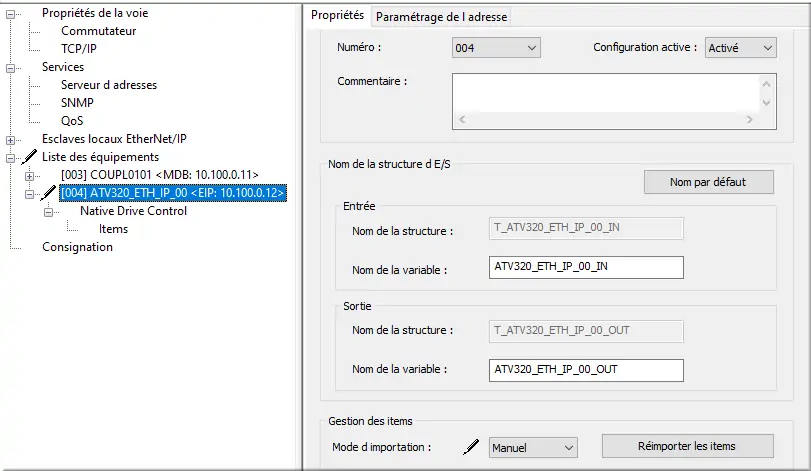
Task: Click the pencil icon next to ATV320_ETH_IP_00 entry
Action: 48,193
